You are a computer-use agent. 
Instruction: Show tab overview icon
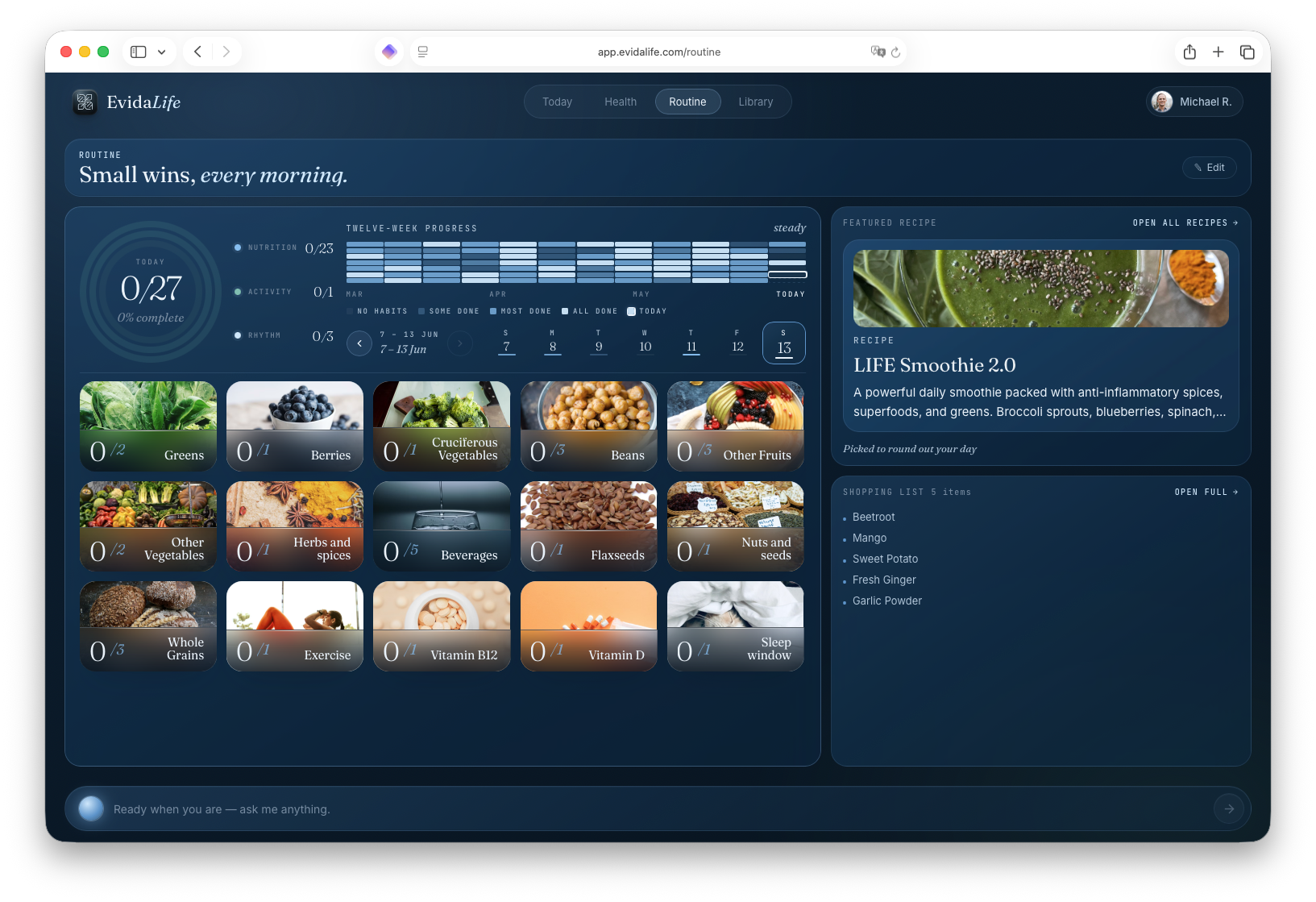pyautogui.click(x=1248, y=52)
